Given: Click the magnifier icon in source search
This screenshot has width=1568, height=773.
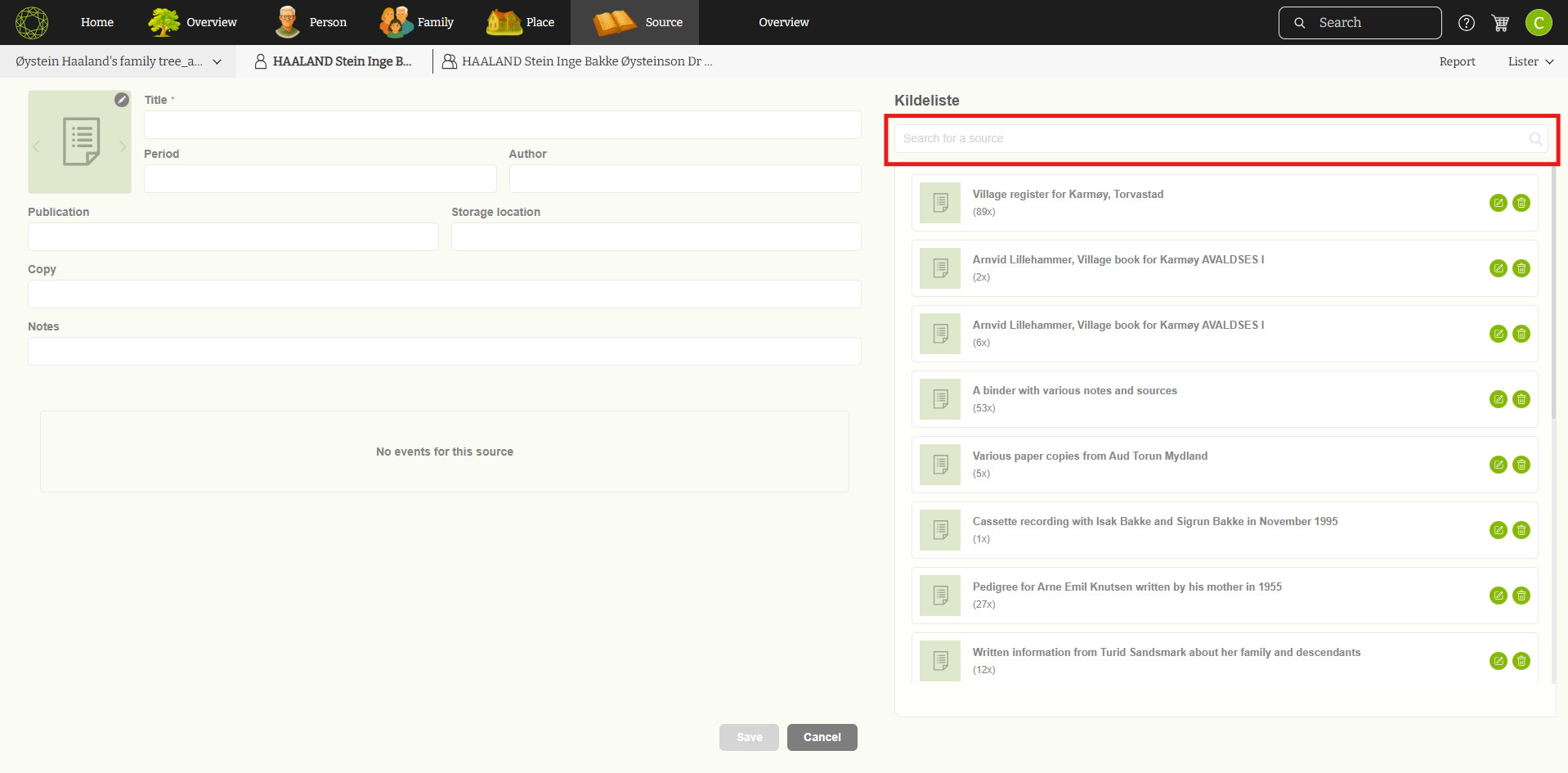Looking at the screenshot, I should click(x=1535, y=139).
